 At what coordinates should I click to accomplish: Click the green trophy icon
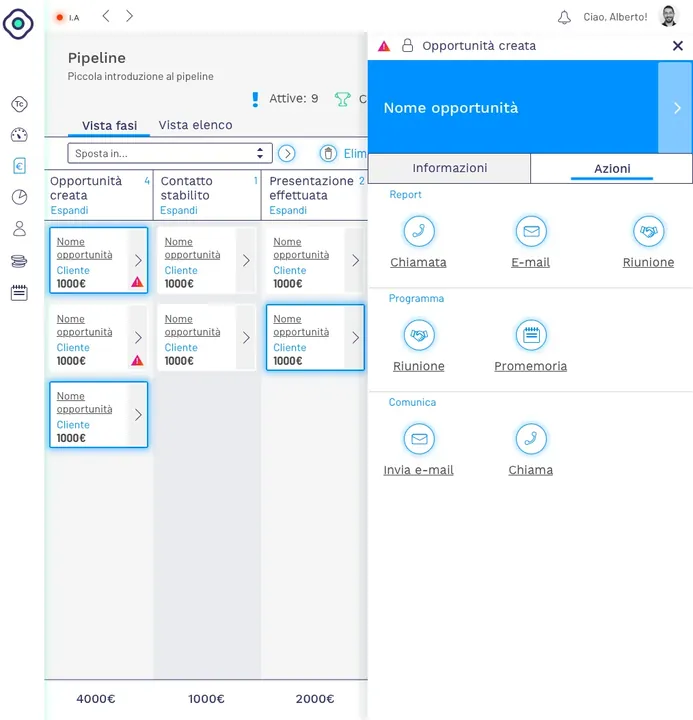(x=342, y=99)
